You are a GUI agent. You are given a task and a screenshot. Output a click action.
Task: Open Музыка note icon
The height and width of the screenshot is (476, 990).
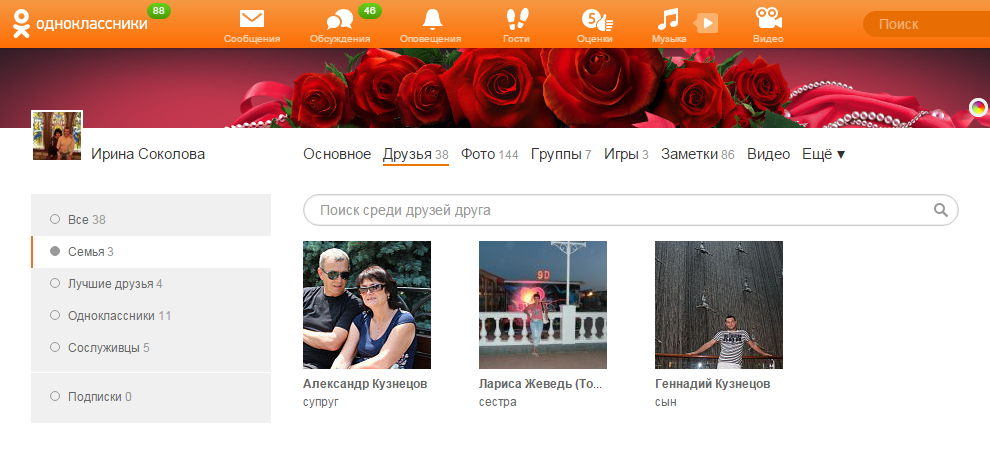668,19
